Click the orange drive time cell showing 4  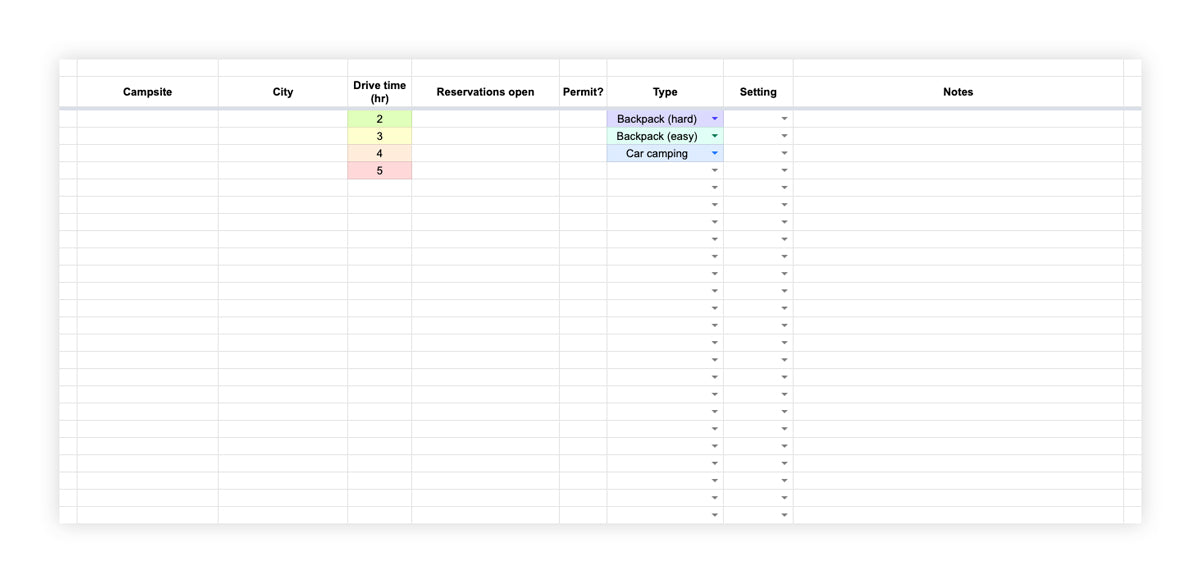pyautogui.click(x=379, y=154)
